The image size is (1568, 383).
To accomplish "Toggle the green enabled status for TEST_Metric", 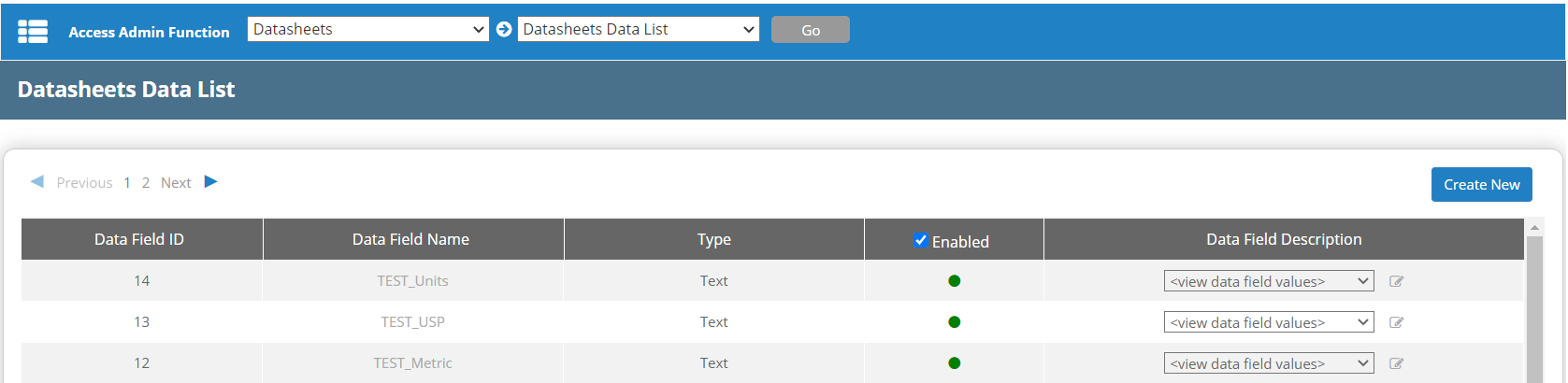I will [954, 363].
